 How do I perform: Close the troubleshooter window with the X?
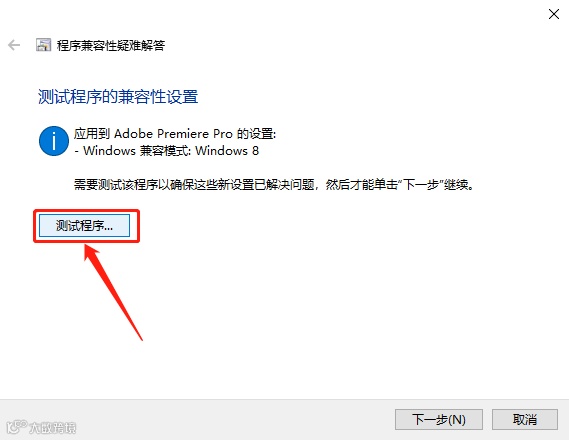click(x=554, y=14)
